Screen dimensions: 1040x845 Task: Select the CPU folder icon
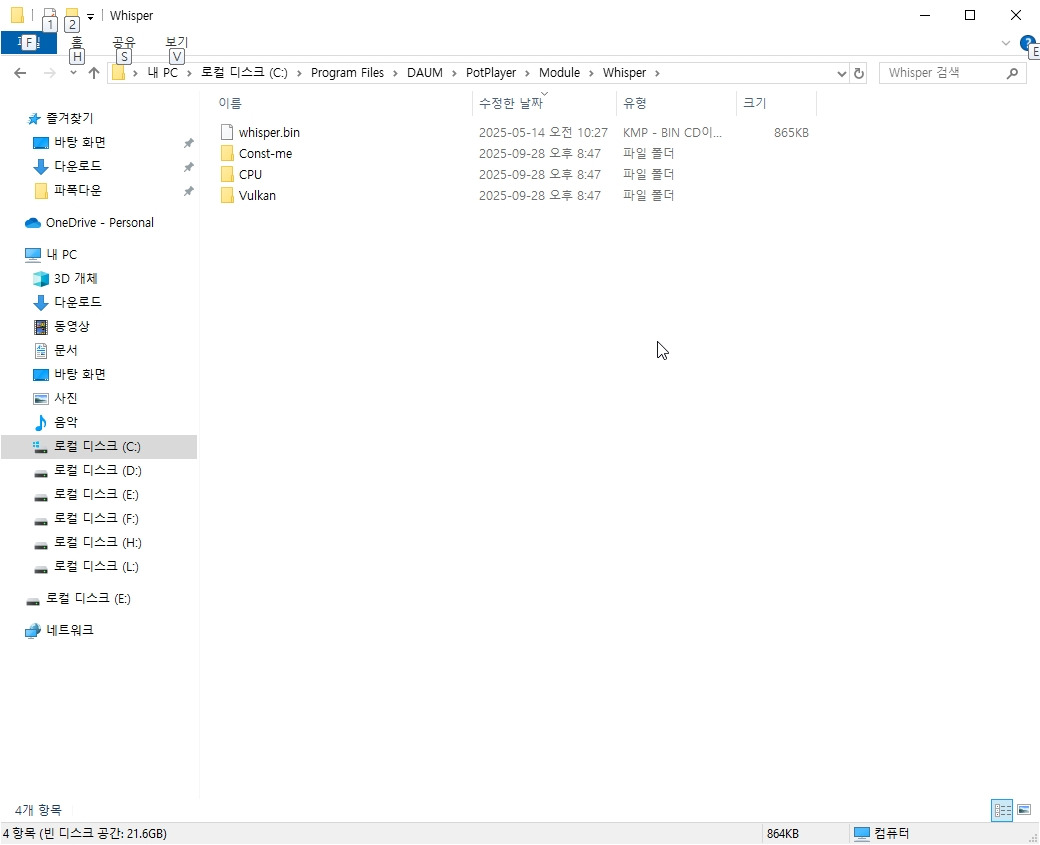[x=227, y=174]
